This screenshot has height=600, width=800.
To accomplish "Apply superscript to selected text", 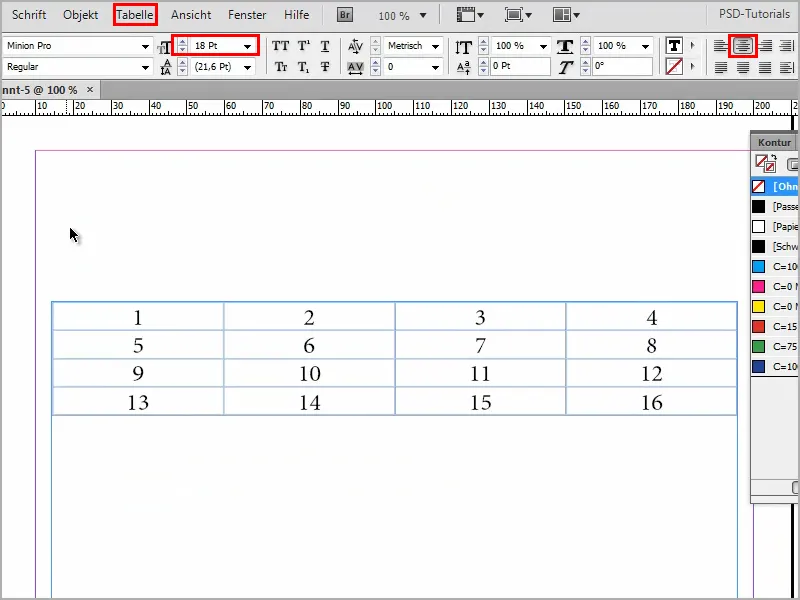I will click(302, 45).
